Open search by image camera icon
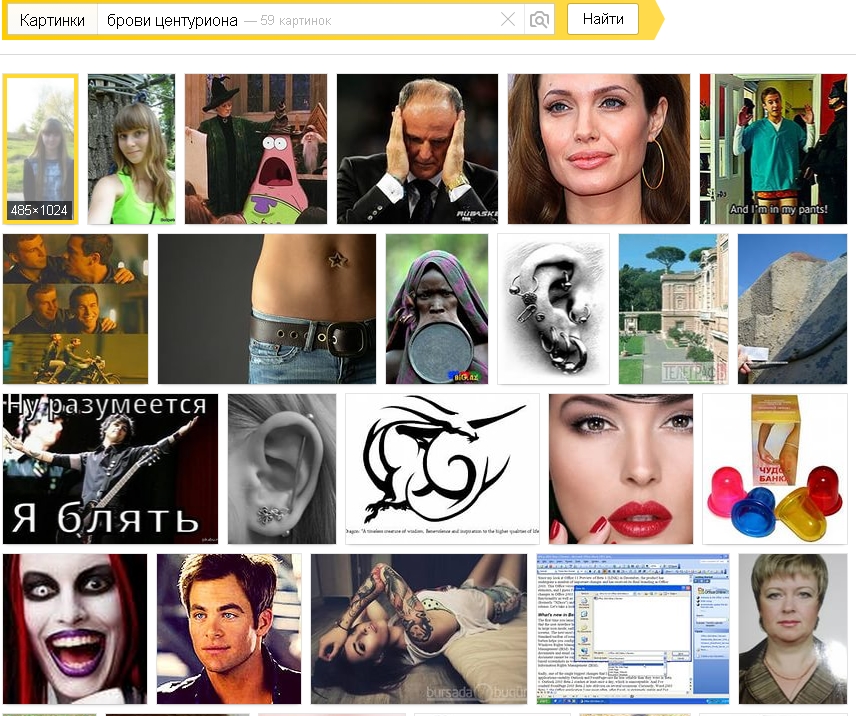 (x=539, y=20)
